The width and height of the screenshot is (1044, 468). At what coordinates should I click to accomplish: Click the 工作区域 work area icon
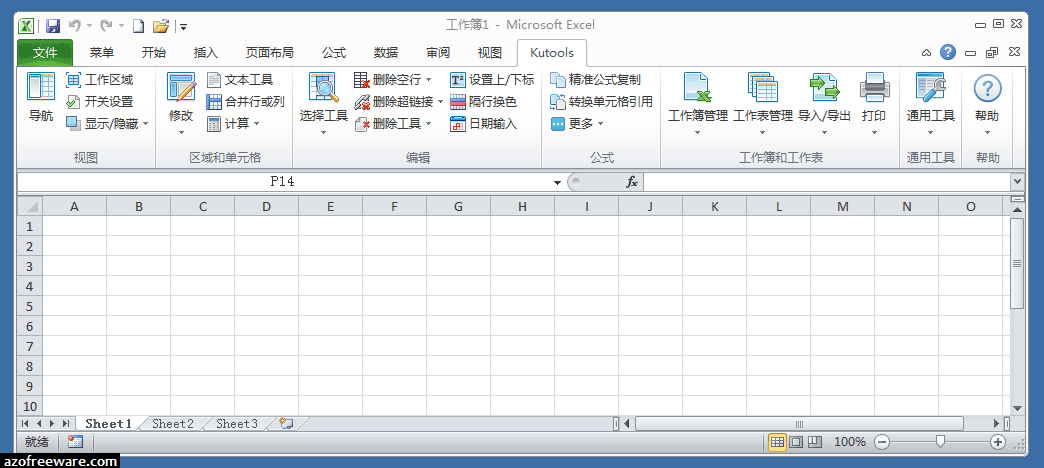coord(73,80)
